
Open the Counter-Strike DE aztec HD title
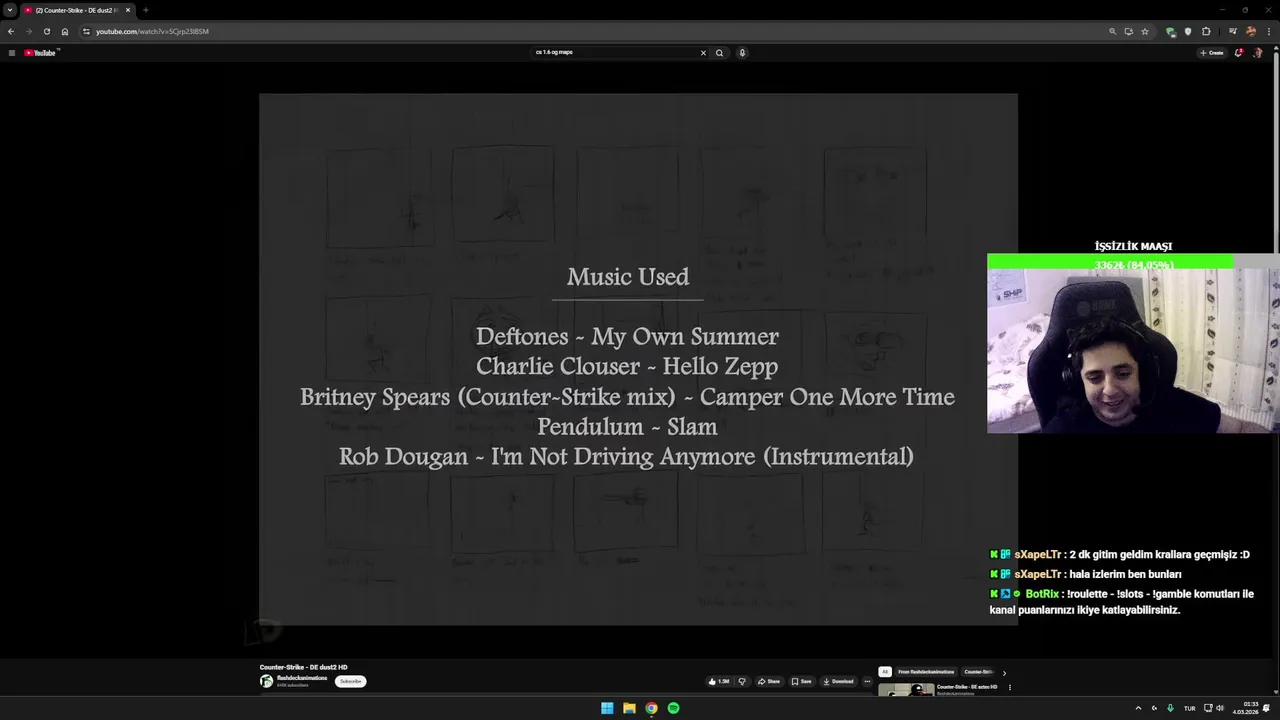tap(967, 687)
